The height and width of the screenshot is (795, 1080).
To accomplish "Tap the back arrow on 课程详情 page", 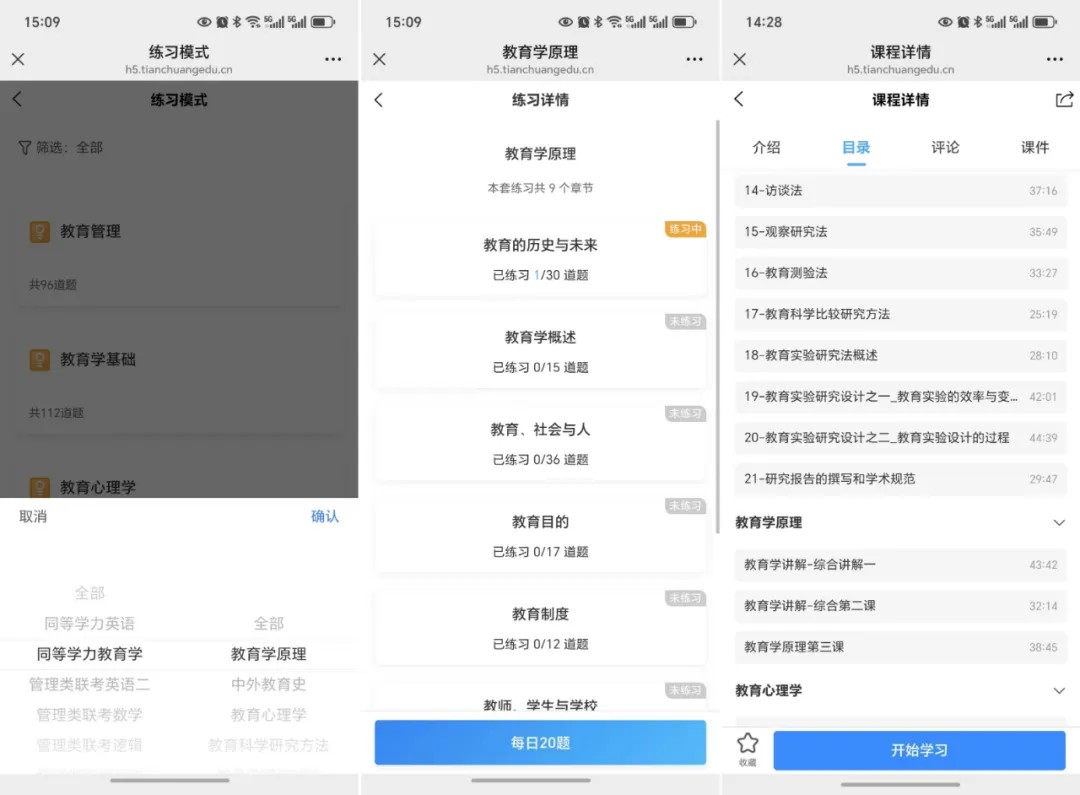I will pyautogui.click(x=738, y=100).
